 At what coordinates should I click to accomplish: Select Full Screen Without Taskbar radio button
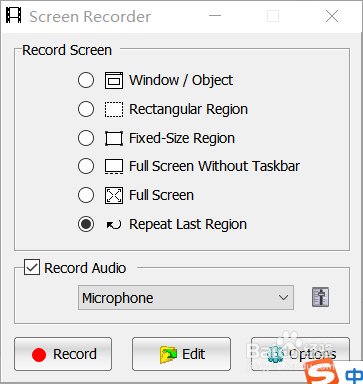coord(86,166)
